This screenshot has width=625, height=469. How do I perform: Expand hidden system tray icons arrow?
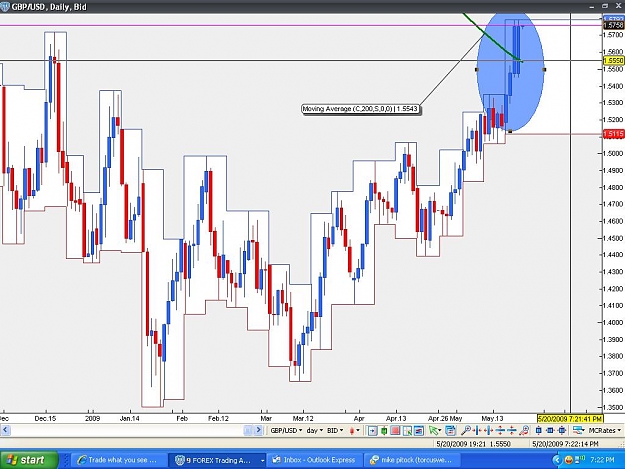pyautogui.click(x=557, y=461)
